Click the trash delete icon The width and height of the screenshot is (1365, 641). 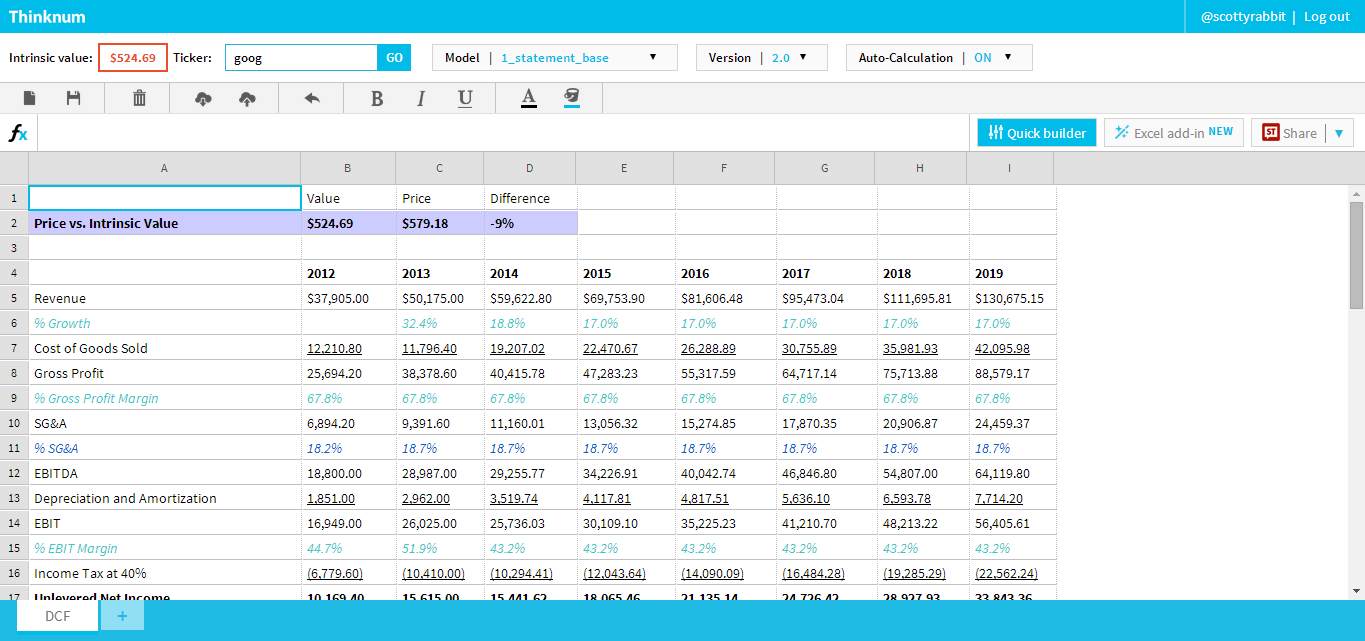[x=139, y=98]
